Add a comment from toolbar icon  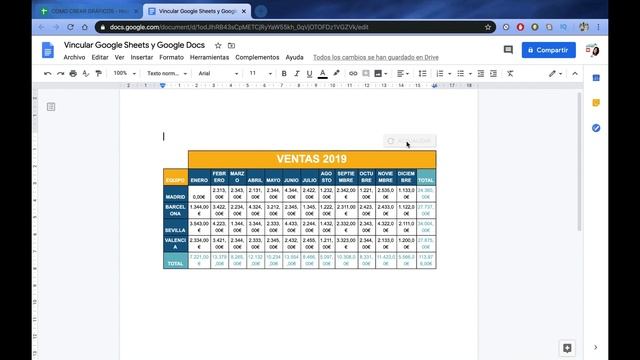366,73
